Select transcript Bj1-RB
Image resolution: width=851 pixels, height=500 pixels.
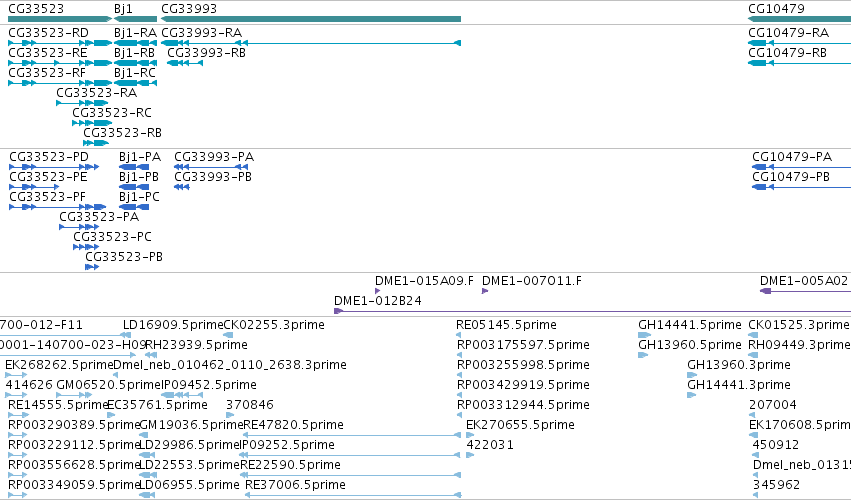[135, 63]
